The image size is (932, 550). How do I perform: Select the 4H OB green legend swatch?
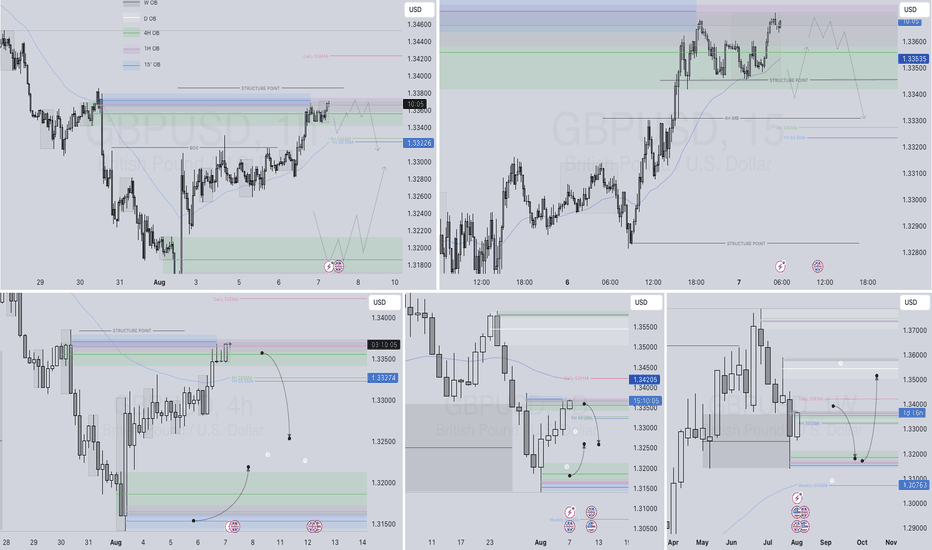131,33
